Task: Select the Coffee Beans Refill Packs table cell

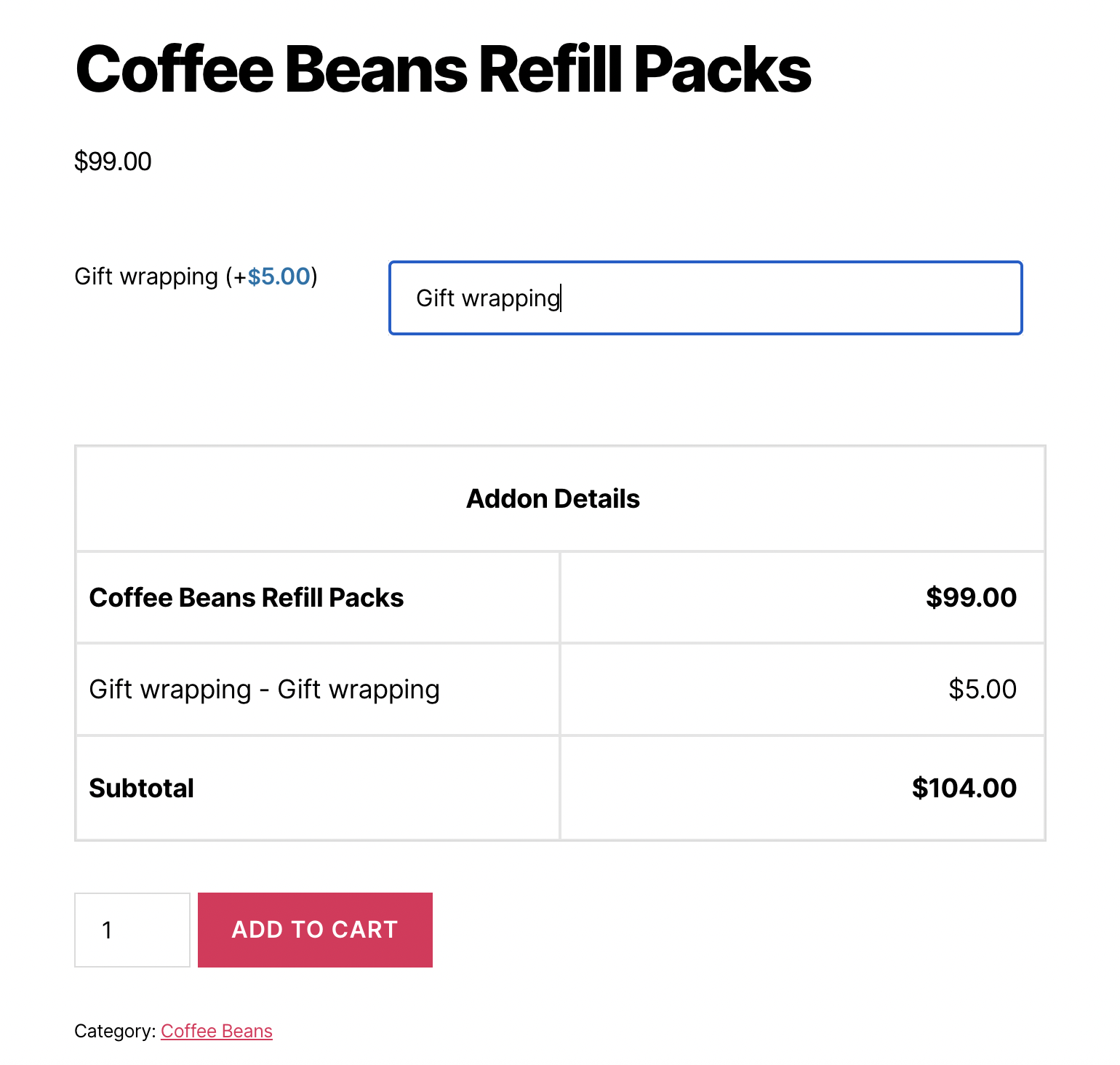Action: coord(246,598)
